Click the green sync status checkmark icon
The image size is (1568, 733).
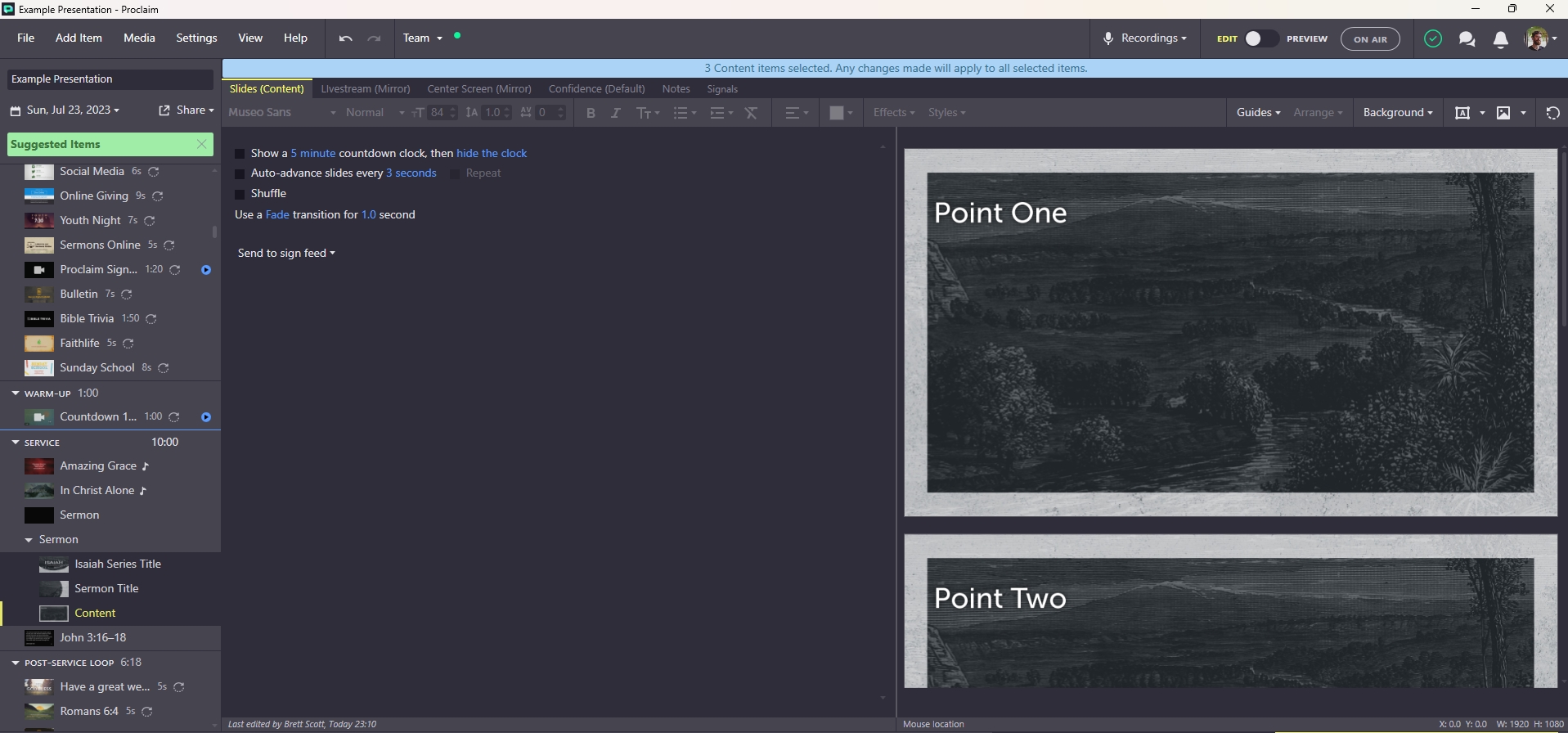pos(1432,38)
